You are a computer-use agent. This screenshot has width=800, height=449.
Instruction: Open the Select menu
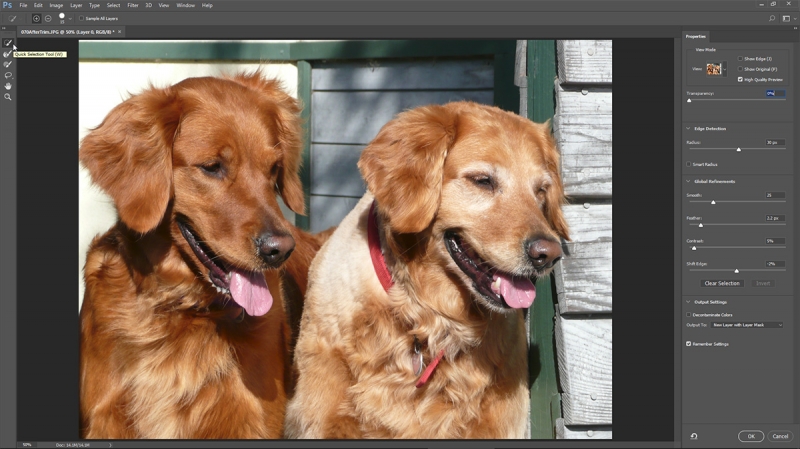pyautogui.click(x=113, y=5)
